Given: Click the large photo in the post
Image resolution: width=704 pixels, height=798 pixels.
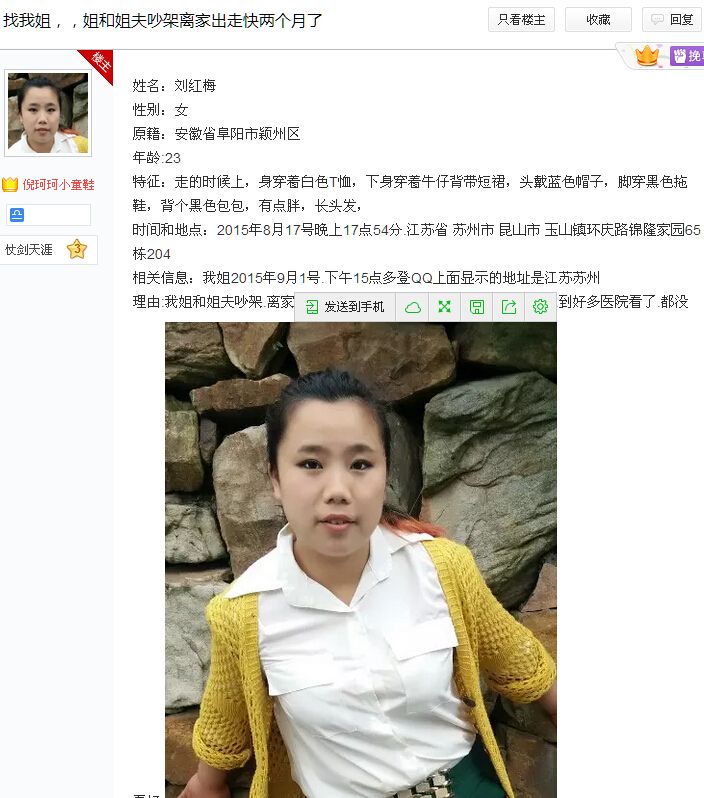Looking at the screenshot, I should pos(360,560).
